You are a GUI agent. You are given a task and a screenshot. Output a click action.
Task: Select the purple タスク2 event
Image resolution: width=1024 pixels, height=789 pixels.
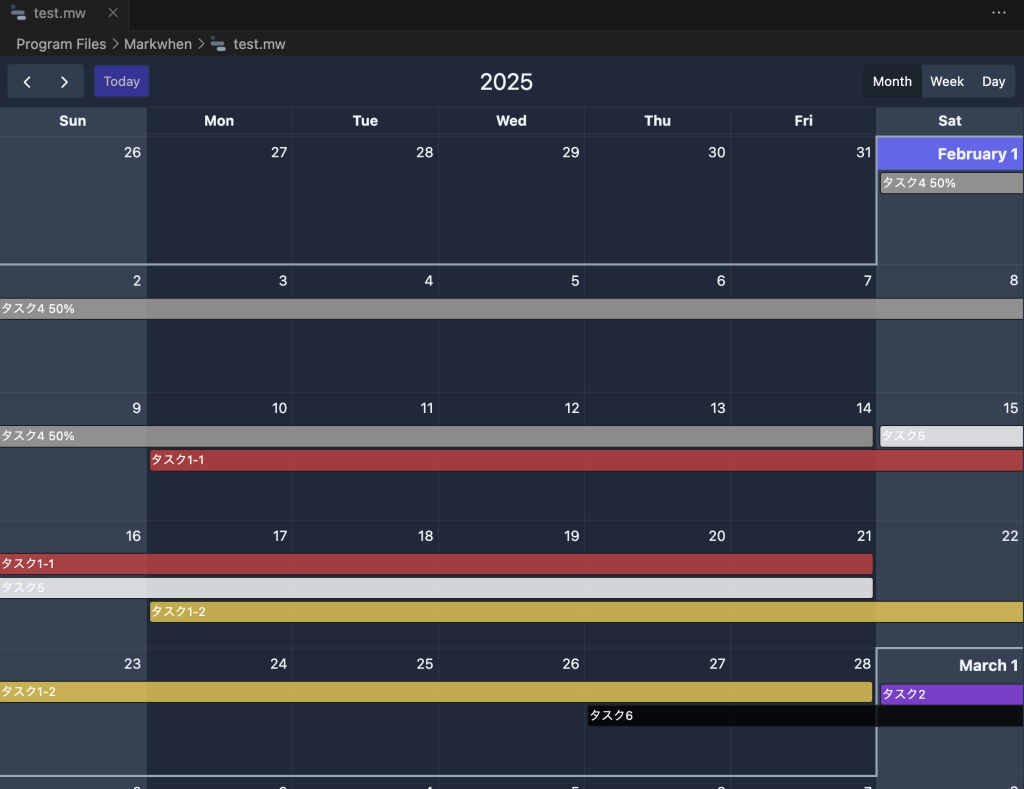click(x=951, y=694)
